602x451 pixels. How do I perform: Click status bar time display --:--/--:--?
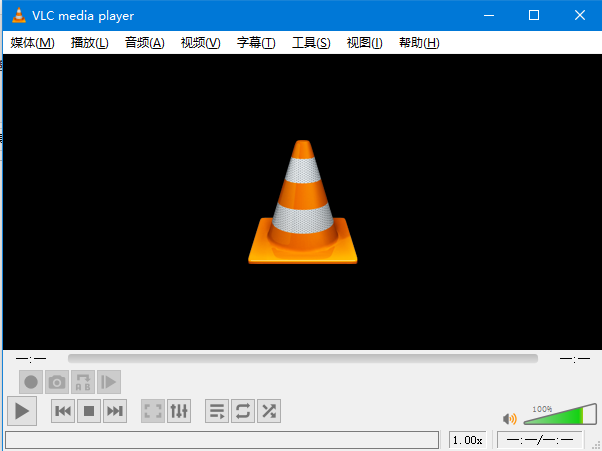click(540, 440)
